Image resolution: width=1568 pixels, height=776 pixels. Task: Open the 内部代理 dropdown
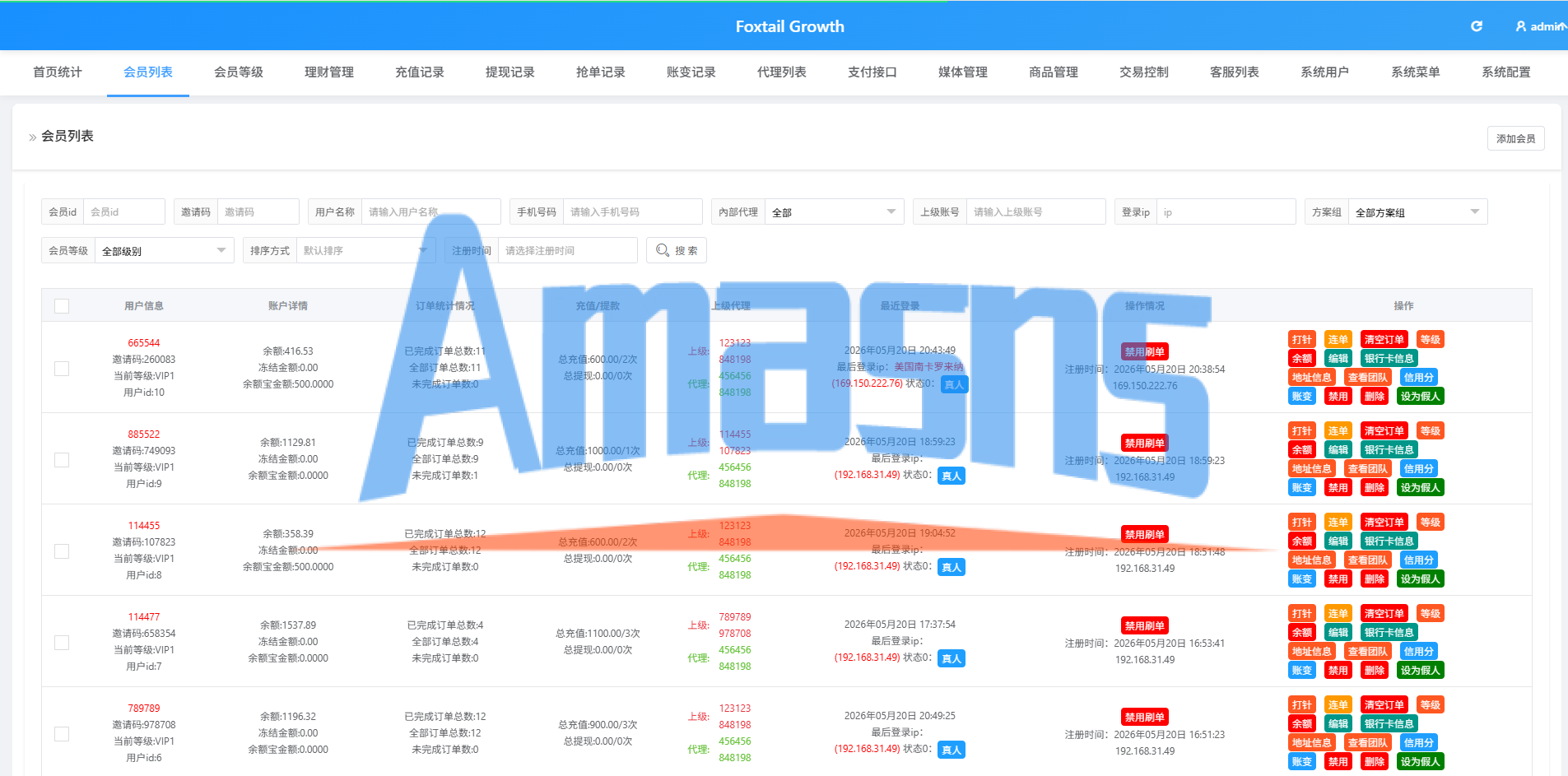click(x=834, y=212)
